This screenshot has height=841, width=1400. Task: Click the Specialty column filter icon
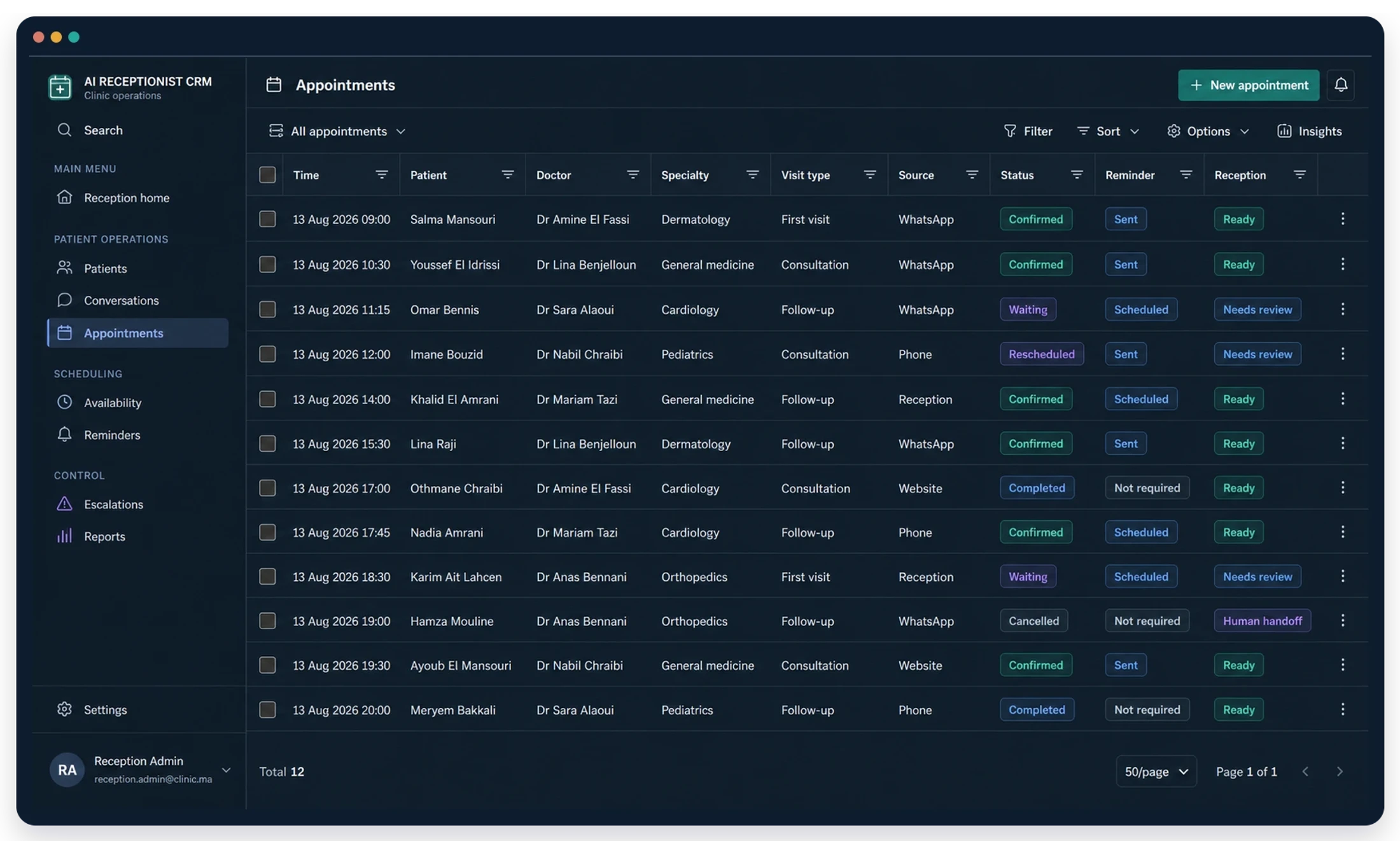point(752,174)
